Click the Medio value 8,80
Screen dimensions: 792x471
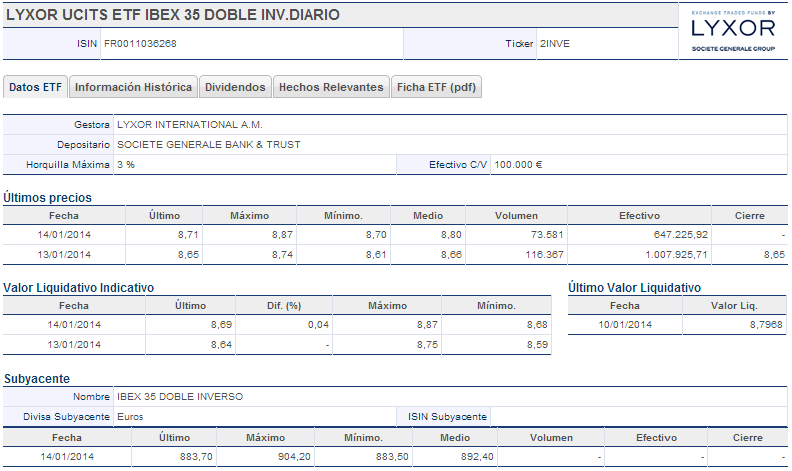coord(451,234)
